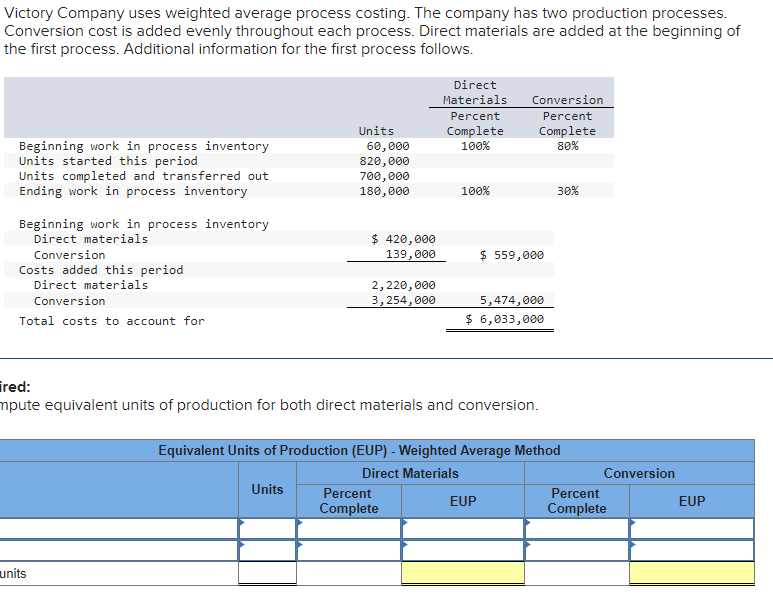Screen dimensions: 773x604
Task: Click the 100% value in the beginning inventory row
Action: [x=475, y=146]
